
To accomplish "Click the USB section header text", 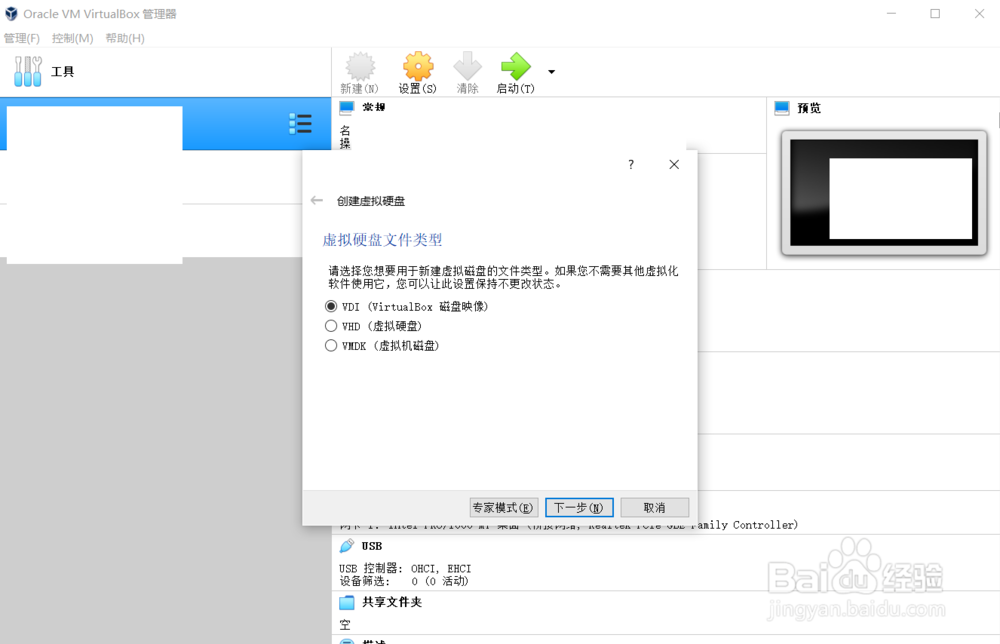I will (x=372, y=546).
